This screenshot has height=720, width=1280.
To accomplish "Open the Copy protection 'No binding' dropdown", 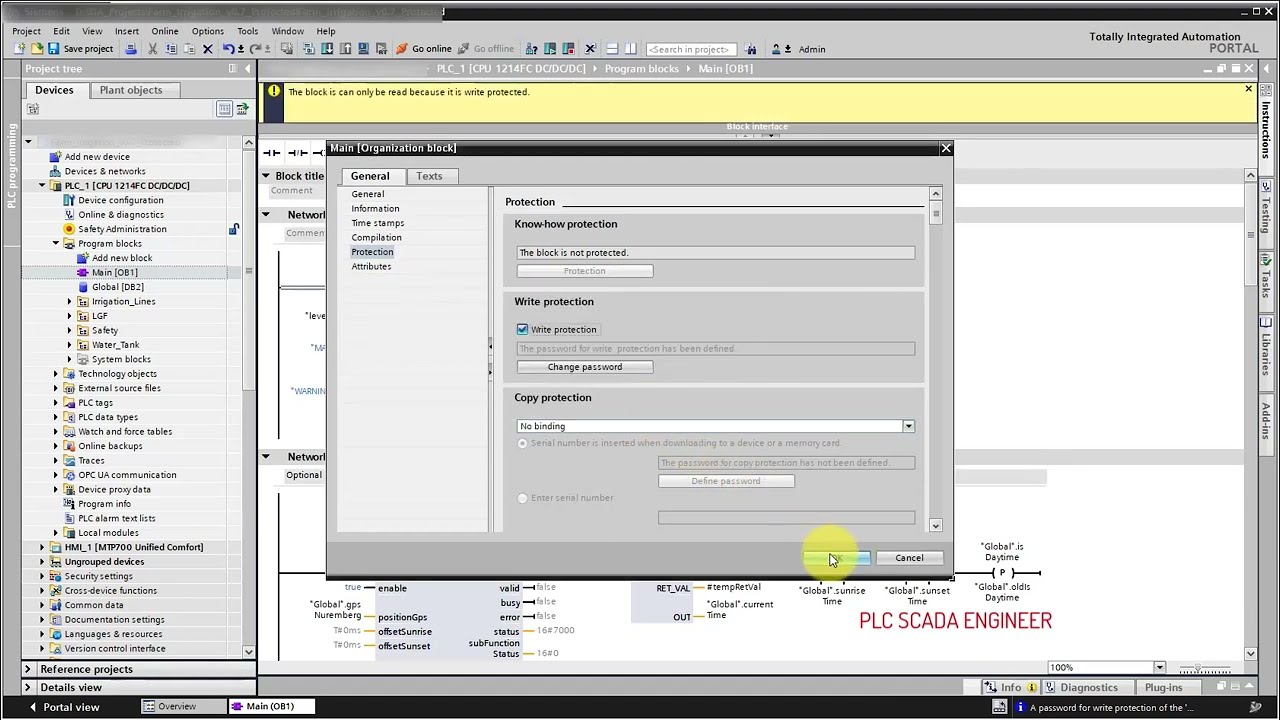I will [x=908, y=426].
